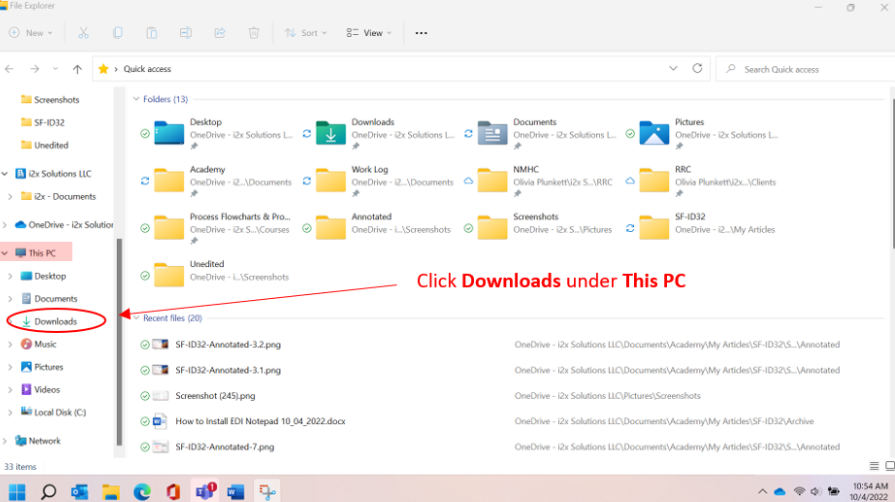Viewport: 895px width, 502px height.
Task: Show hidden system tray icons chevron
Action: click(763, 492)
